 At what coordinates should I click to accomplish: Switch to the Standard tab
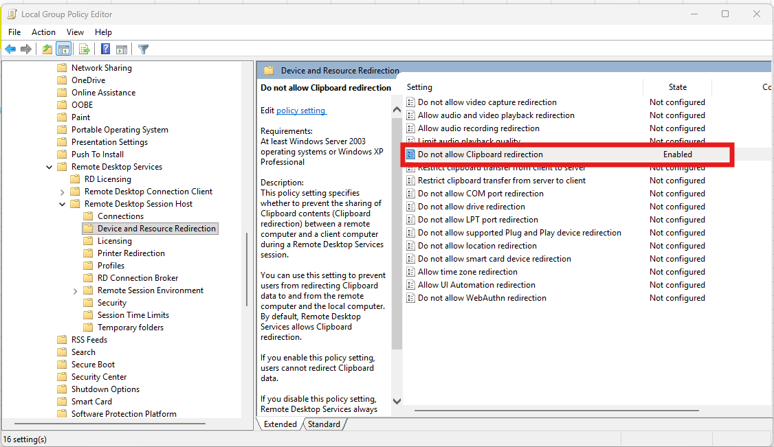point(323,424)
